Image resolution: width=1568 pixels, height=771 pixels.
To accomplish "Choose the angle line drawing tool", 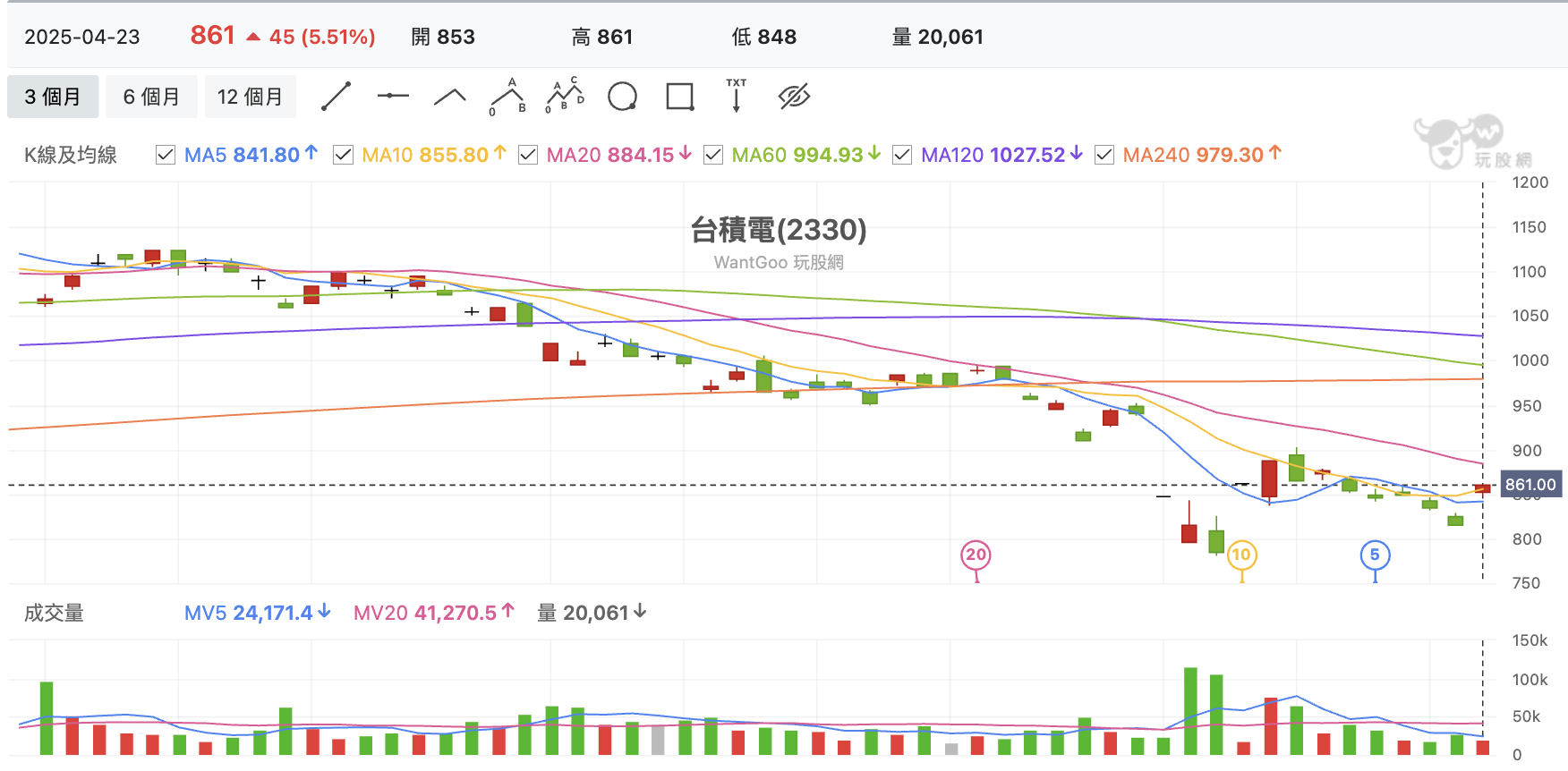I will tap(450, 97).
